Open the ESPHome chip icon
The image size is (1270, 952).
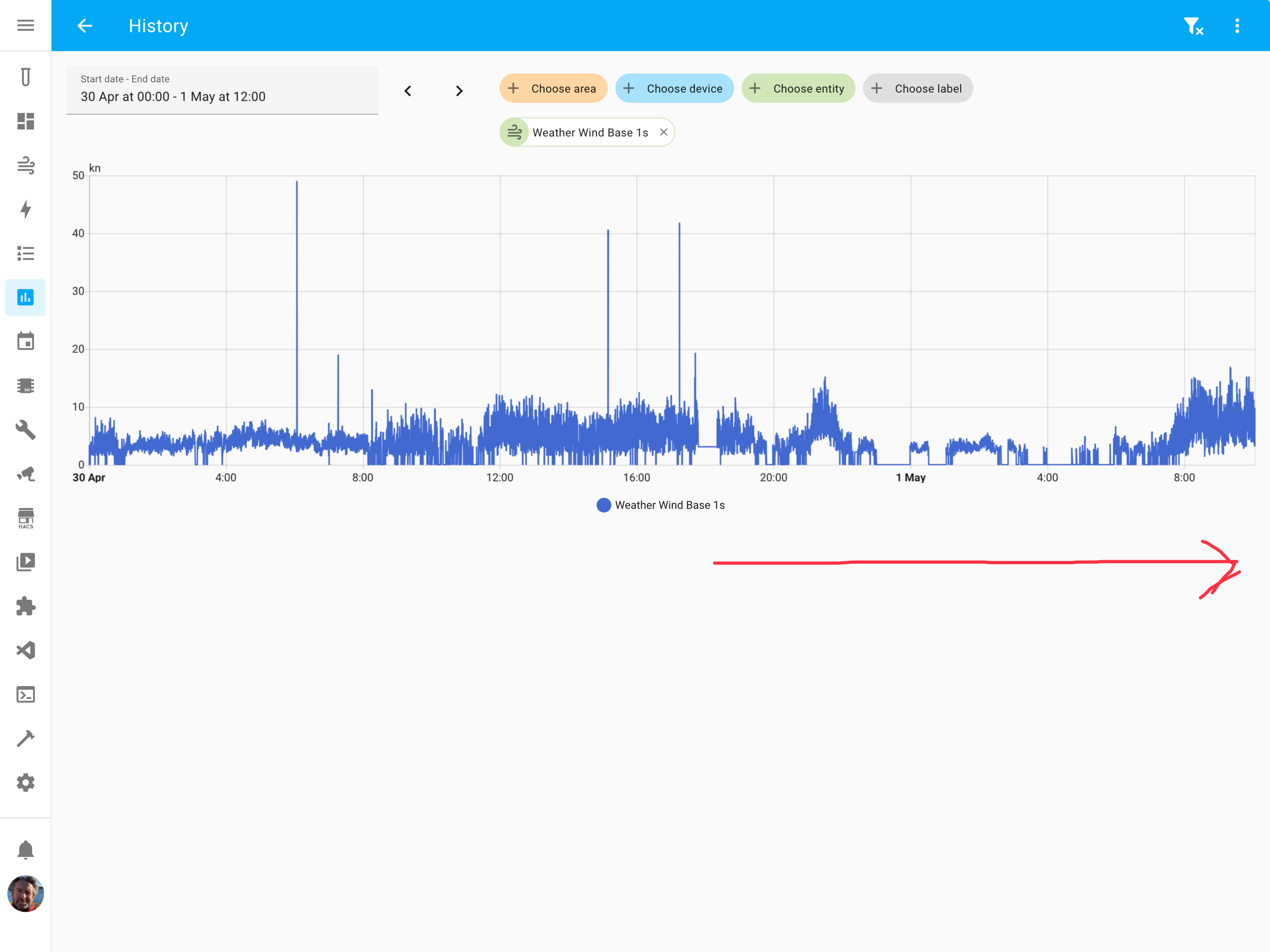25,385
